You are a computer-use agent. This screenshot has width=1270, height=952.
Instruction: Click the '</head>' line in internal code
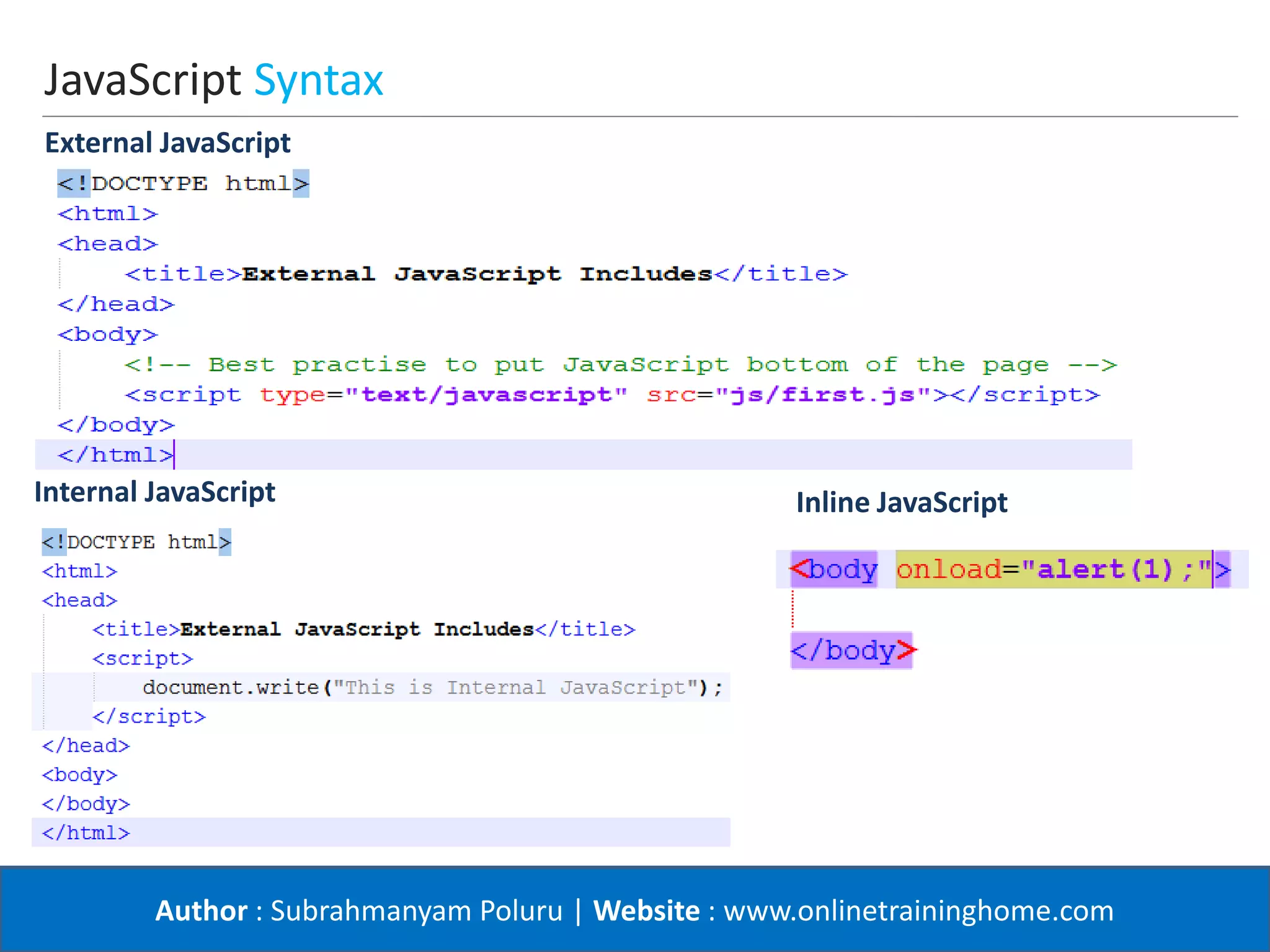[x=86, y=746]
